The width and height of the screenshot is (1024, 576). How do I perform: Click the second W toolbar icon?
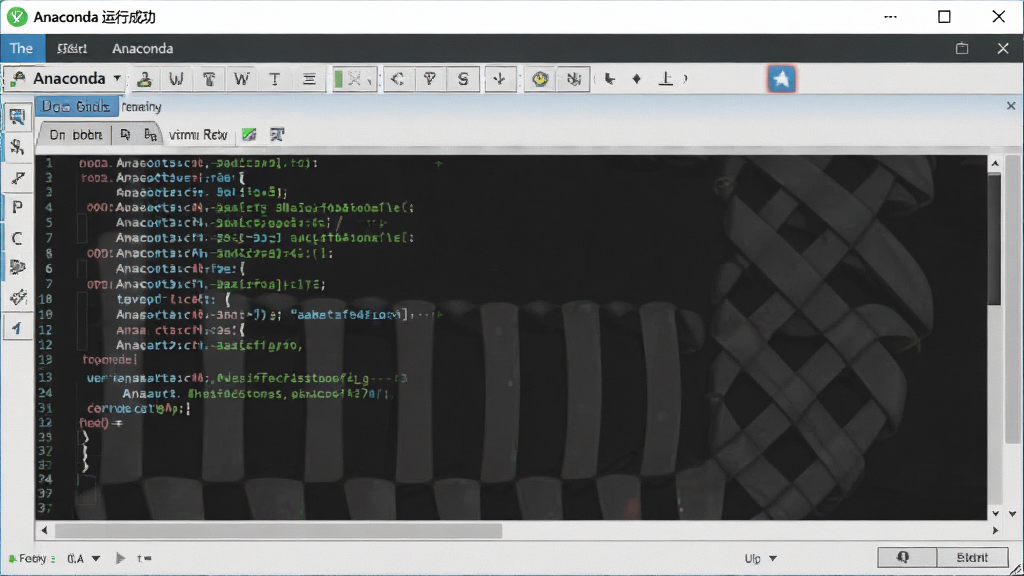tap(242, 79)
